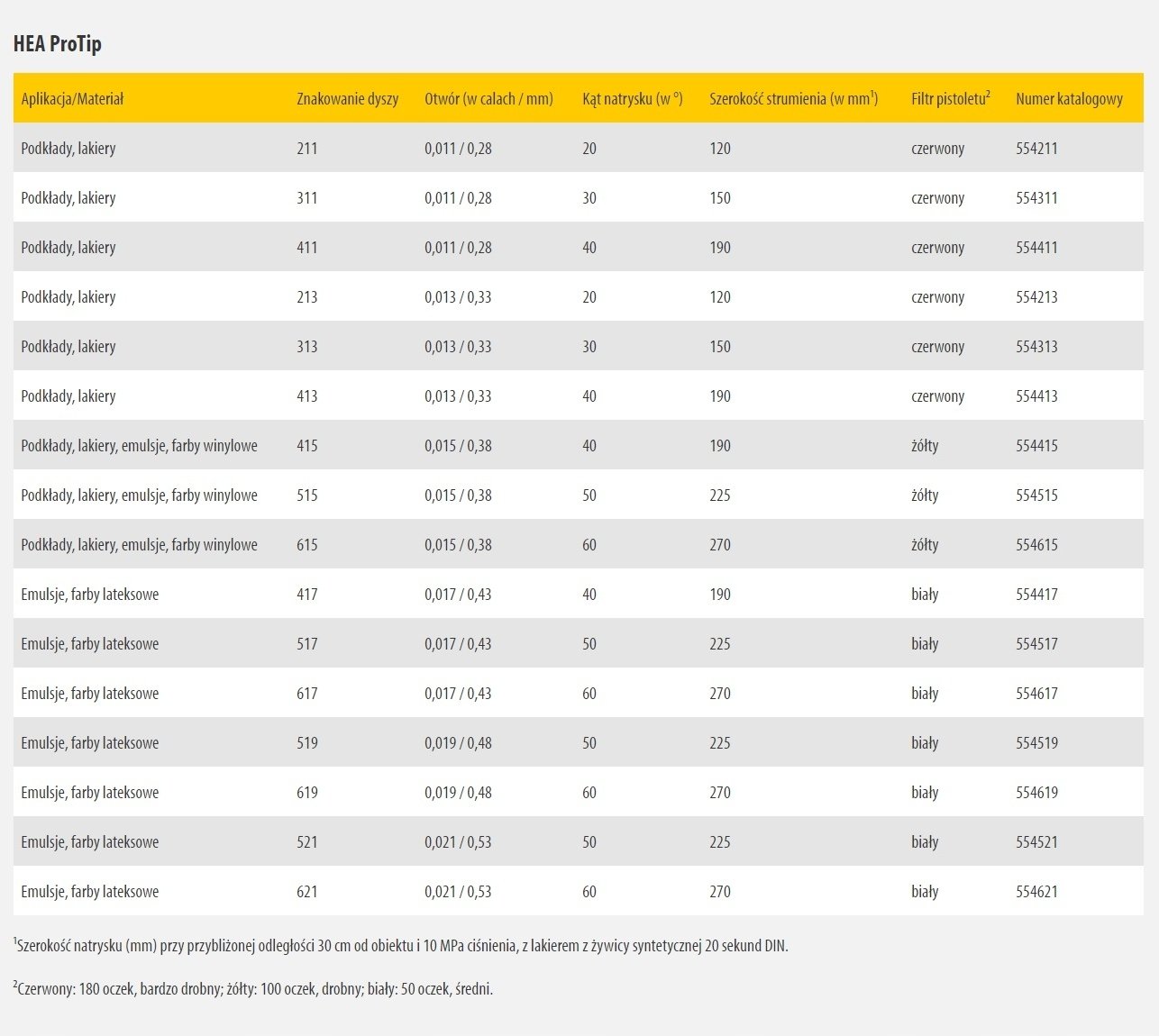The height and width of the screenshot is (1036, 1159).
Task: Select nozzle marking 417
Action: tap(307, 595)
